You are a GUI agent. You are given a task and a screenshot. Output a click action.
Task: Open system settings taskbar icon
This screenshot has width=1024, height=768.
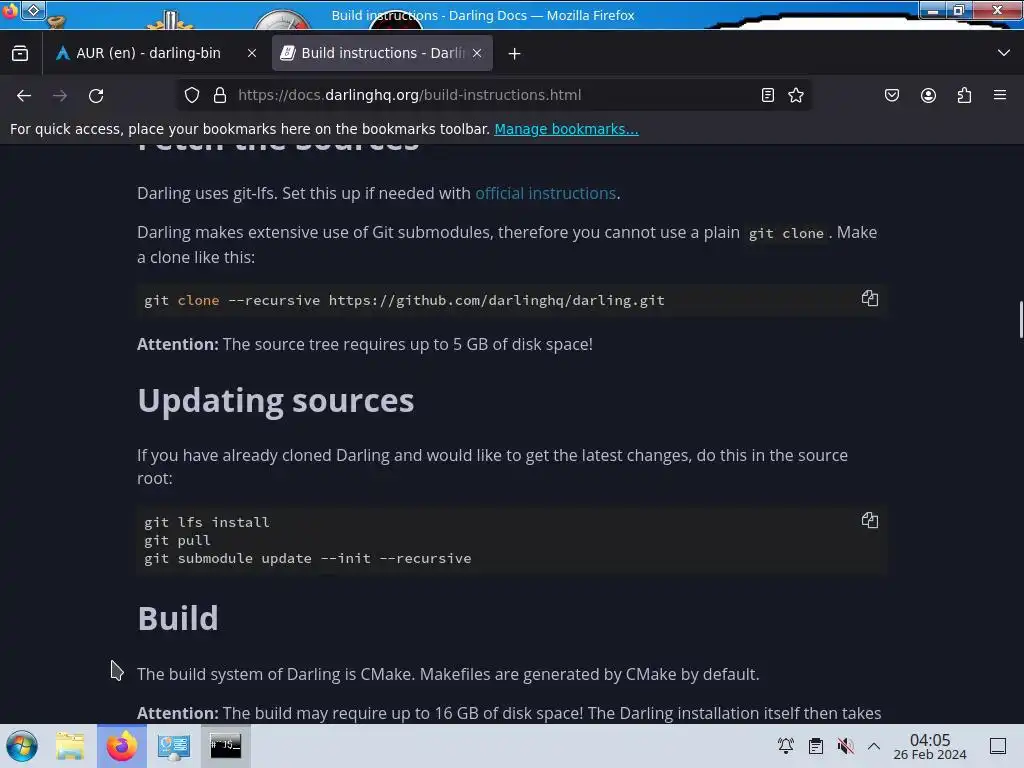pos(174,746)
